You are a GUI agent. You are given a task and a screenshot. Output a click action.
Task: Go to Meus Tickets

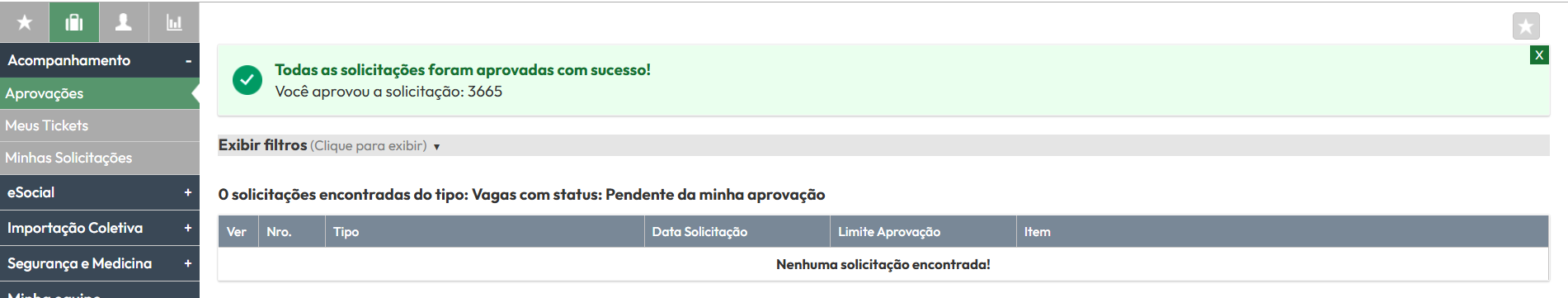coord(100,125)
